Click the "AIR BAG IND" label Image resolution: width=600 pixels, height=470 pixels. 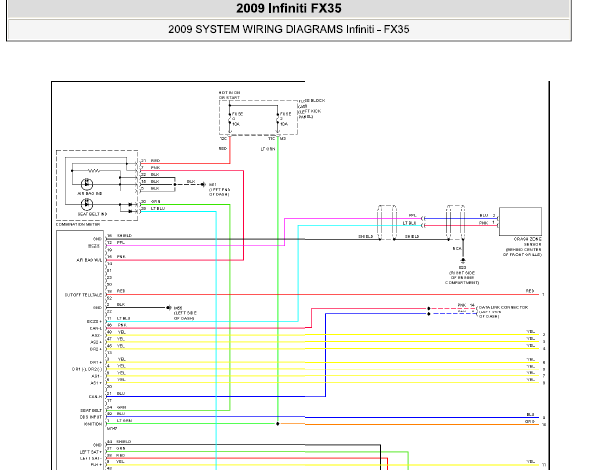[x=90, y=194]
